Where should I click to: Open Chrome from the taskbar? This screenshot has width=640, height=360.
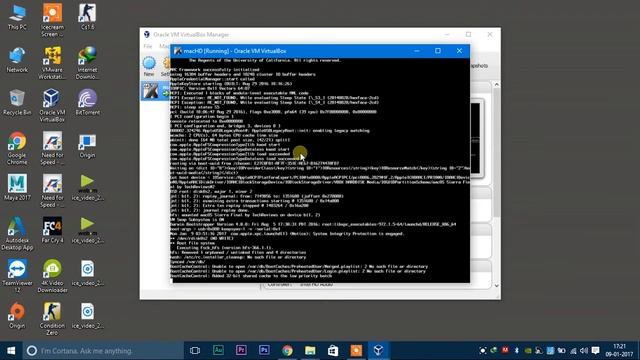pyautogui.click(x=287, y=351)
